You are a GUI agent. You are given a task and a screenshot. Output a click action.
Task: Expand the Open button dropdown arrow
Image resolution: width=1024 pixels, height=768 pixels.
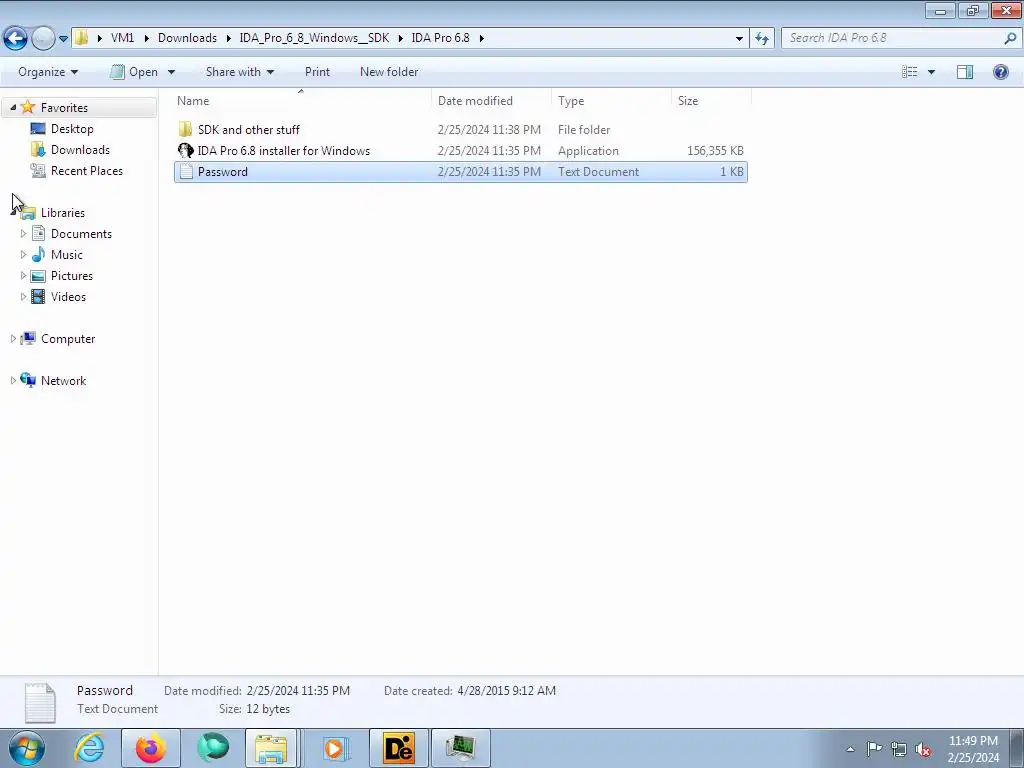[x=171, y=72]
